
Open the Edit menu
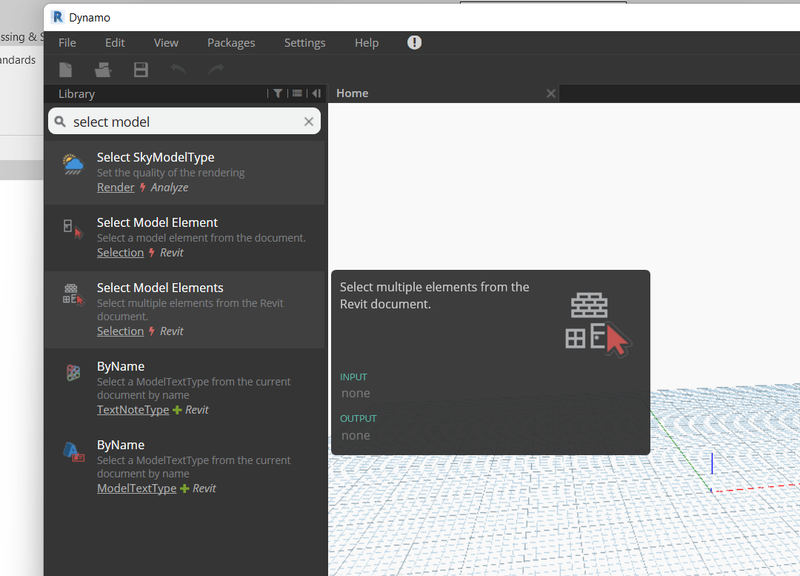click(115, 43)
